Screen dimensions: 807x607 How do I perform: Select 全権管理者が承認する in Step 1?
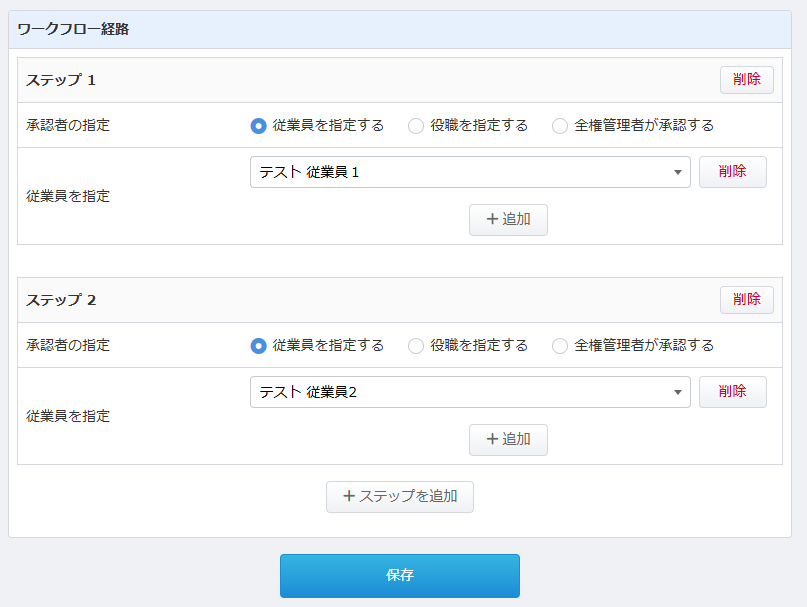[560, 126]
